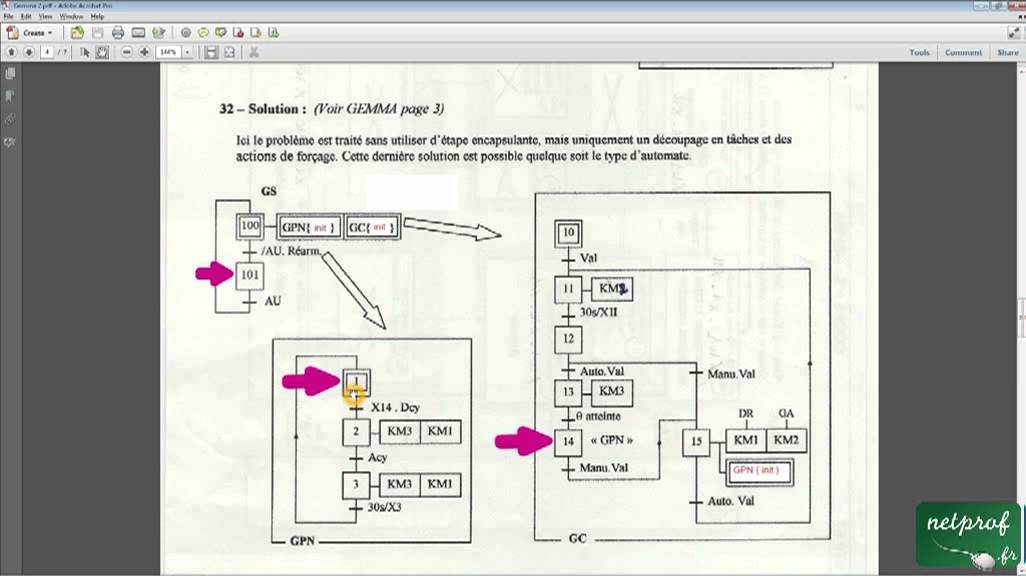Open the Window menu

coord(71,16)
